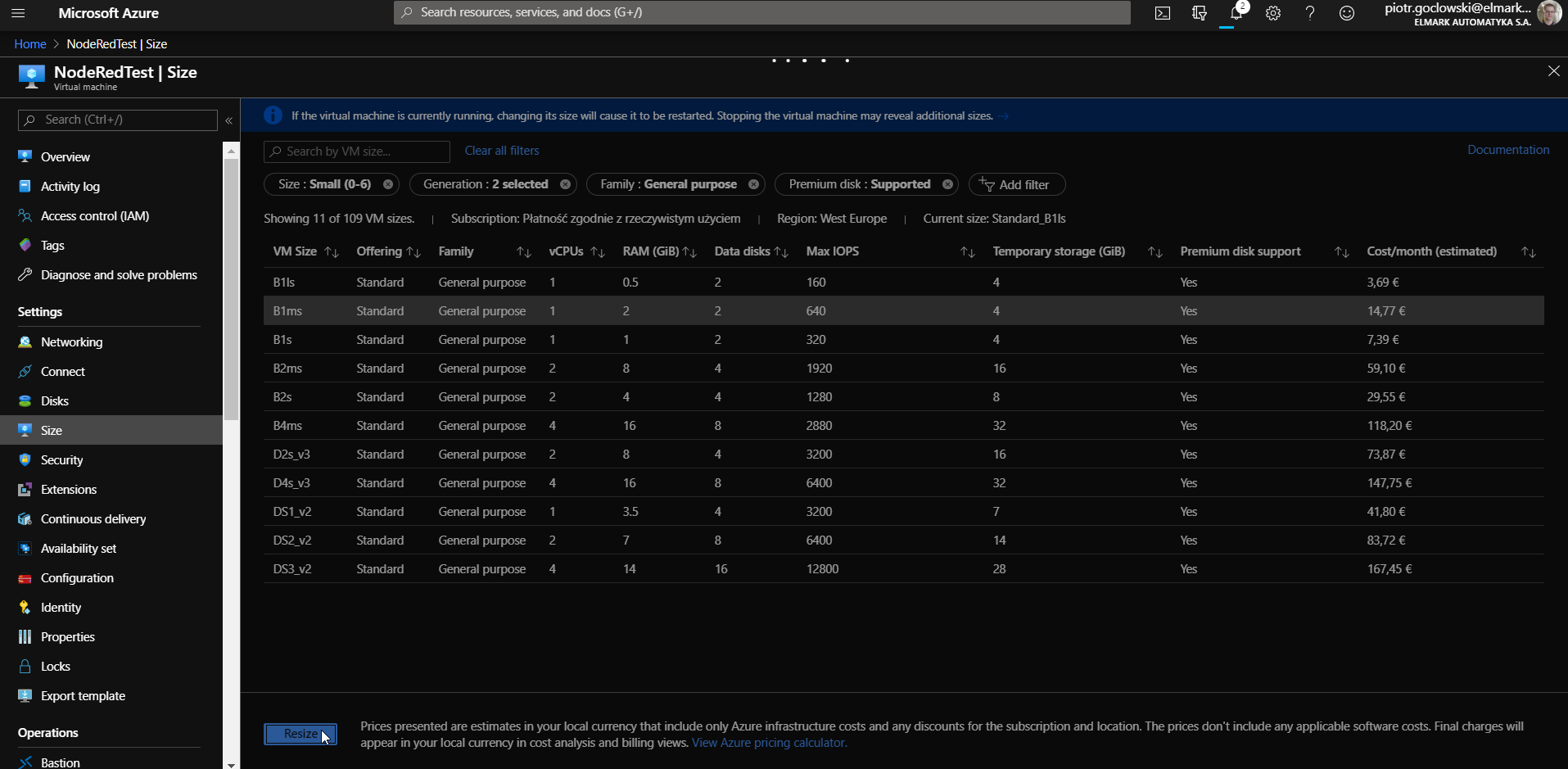The width and height of the screenshot is (1568, 769).
Task: Select the DS3_v2 VM size row
Action: (904, 569)
